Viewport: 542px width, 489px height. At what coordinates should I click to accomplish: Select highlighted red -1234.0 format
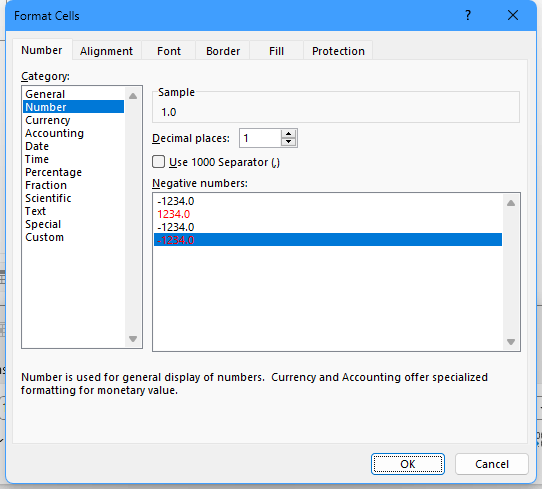pos(328,240)
